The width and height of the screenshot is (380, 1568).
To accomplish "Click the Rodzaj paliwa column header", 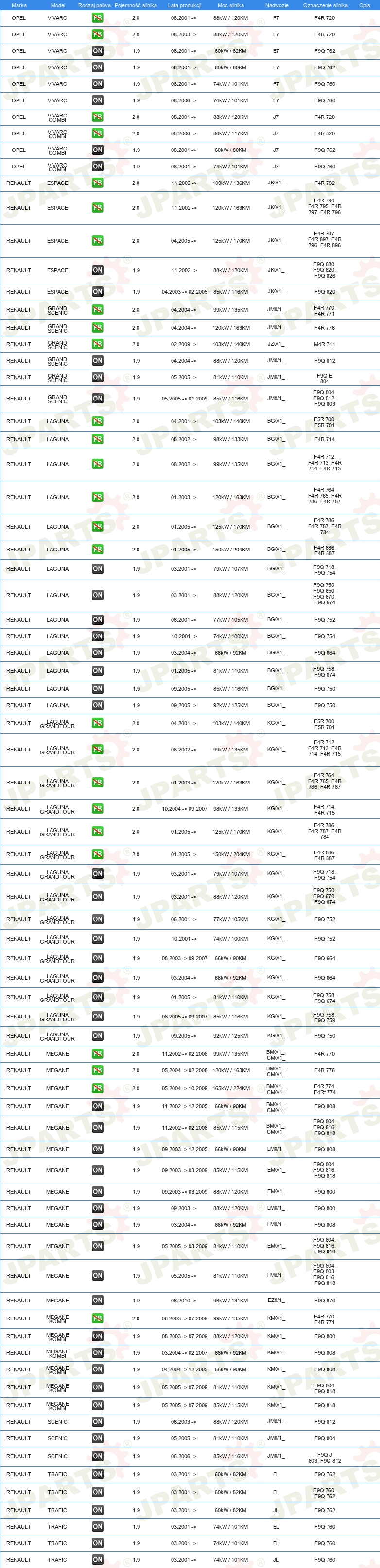I will tap(94, 5).
